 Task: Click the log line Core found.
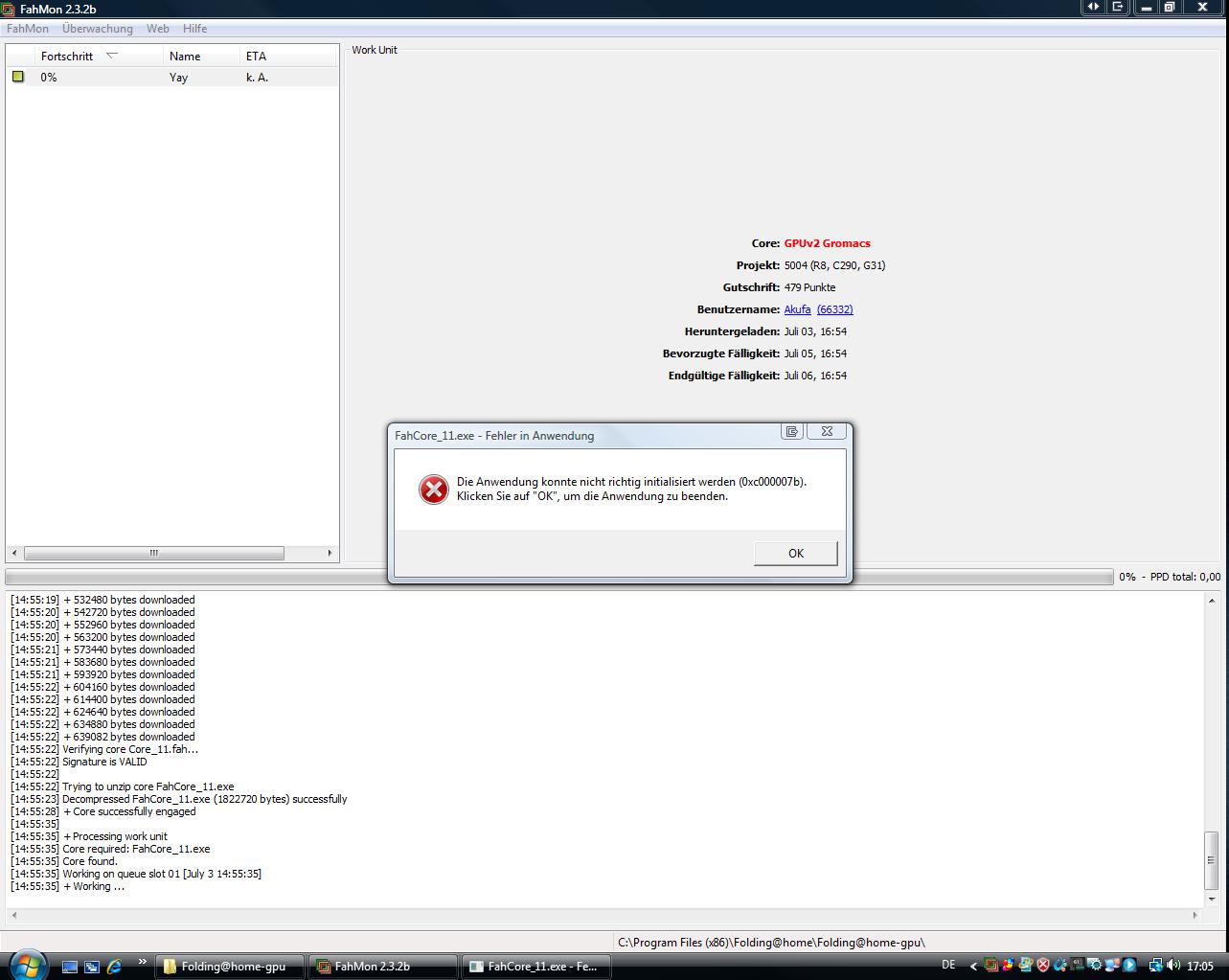(x=90, y=861)
